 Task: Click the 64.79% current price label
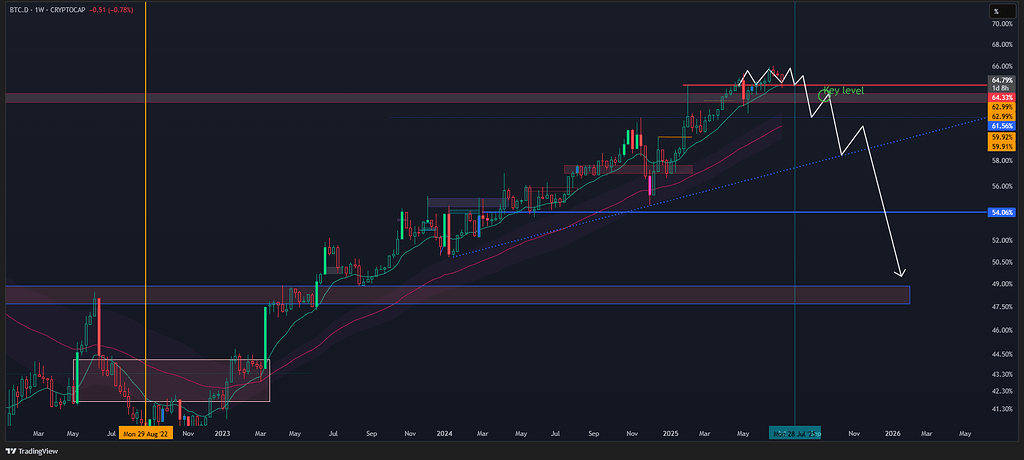[x=1002, y=80]
